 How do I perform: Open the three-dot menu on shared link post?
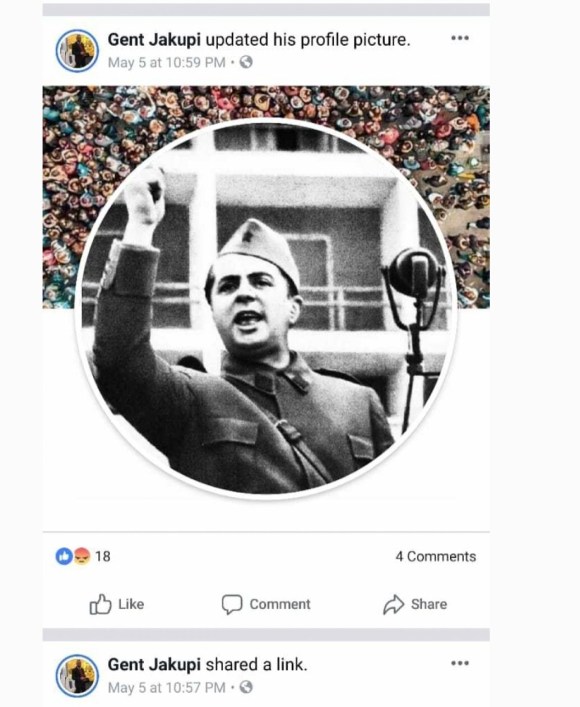(x=460, y=663)
